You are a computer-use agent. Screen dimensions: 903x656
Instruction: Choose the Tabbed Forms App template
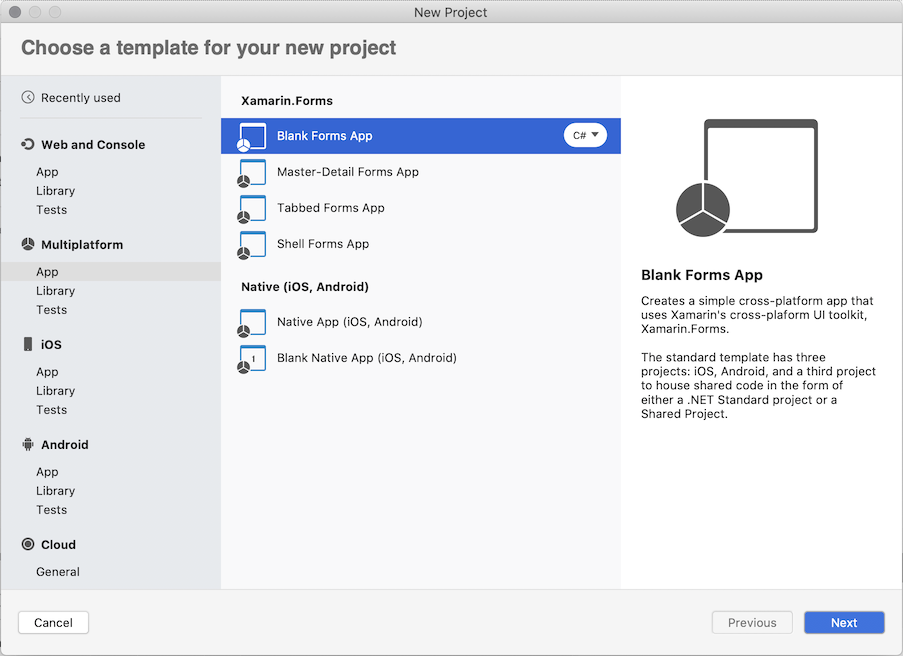[x=420, y=208]
